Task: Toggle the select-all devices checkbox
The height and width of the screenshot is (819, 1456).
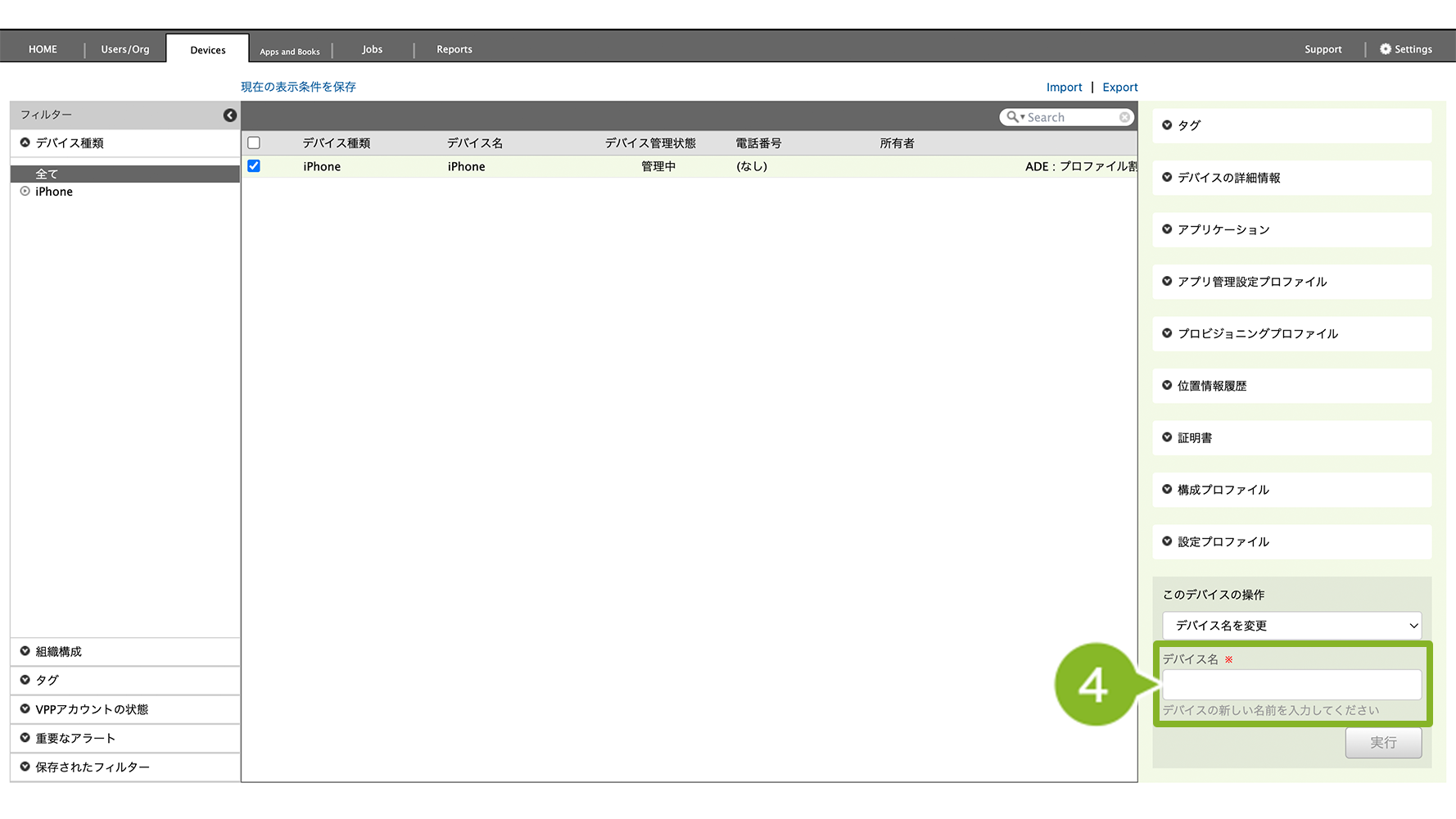Action: click(x=254, y=143)
